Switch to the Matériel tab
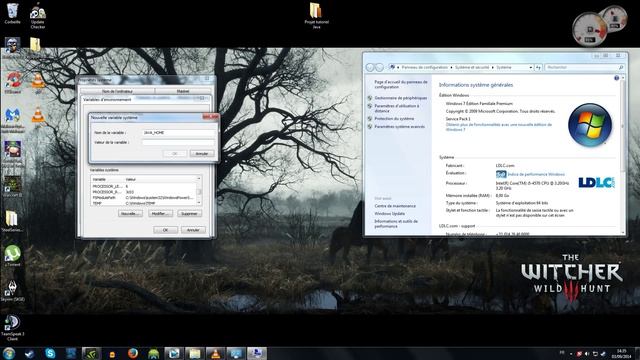640x360 pixels. 183,91
